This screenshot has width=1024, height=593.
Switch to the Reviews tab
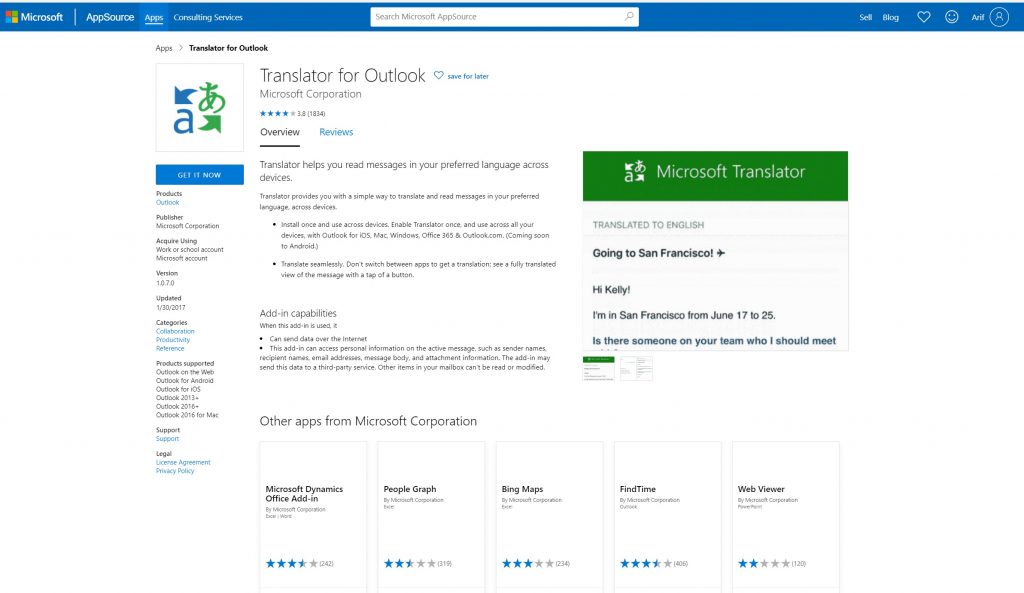pos(336,132)
